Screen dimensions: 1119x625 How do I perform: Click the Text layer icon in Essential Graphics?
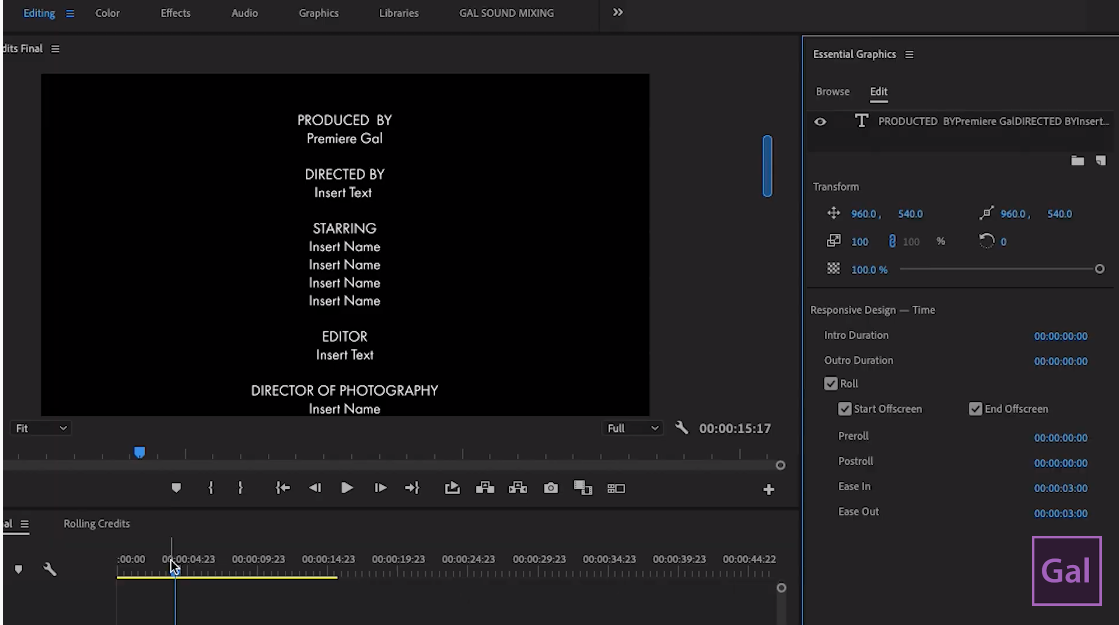tap(861, 121)
